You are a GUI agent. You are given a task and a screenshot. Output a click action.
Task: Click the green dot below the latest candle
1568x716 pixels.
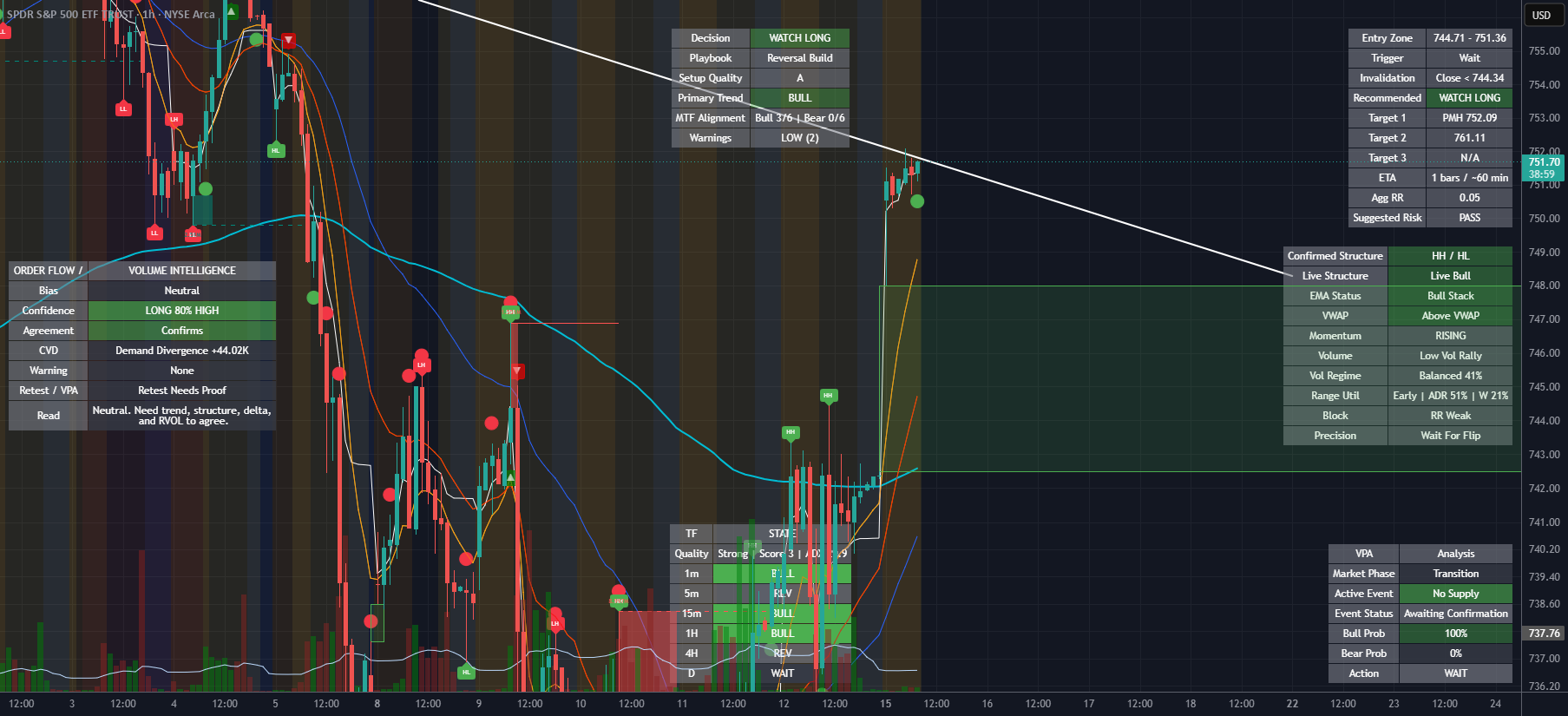pyautogui.click(x=917, y=201)
